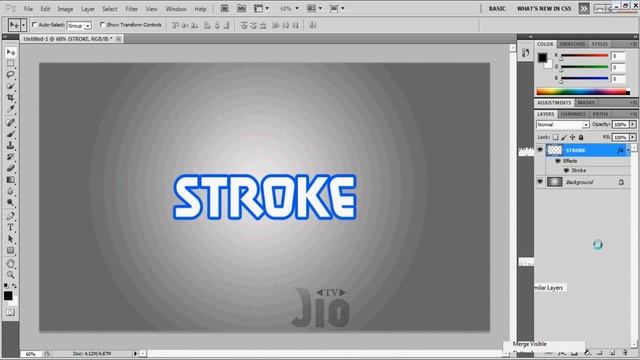Hide the Background layer eye icon

point(540,182)
